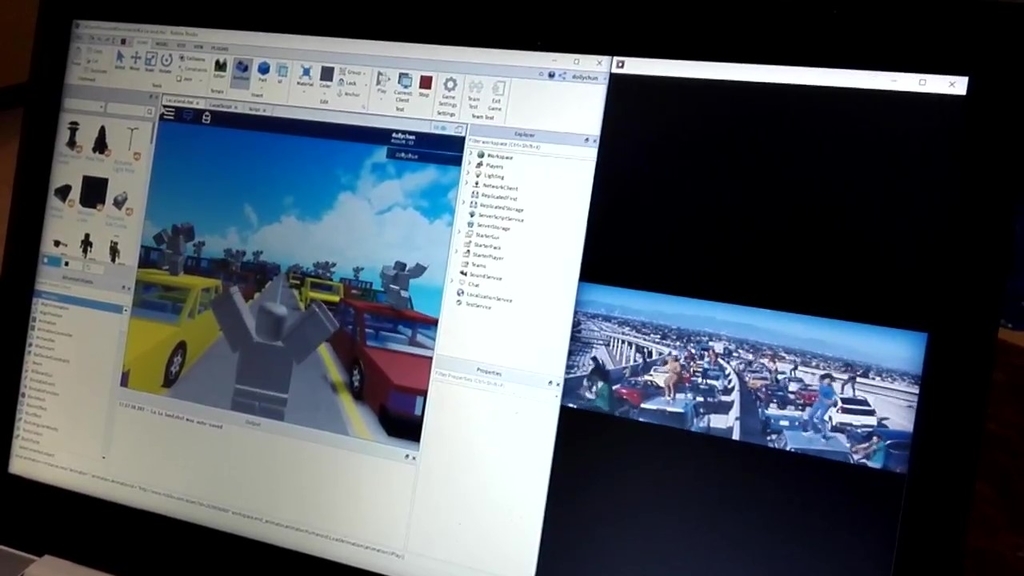Switch to the Script document tab

pos(255,109)
